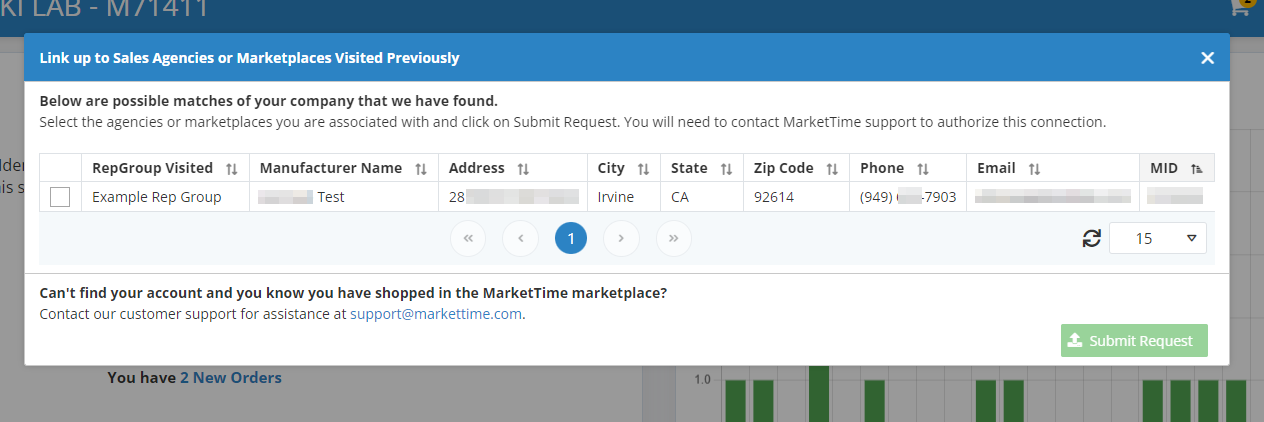Image resolution: width=1264 pixels, height=422 pixels.
Task: Open support@markettime.com email link
Action: pos(436,313)
